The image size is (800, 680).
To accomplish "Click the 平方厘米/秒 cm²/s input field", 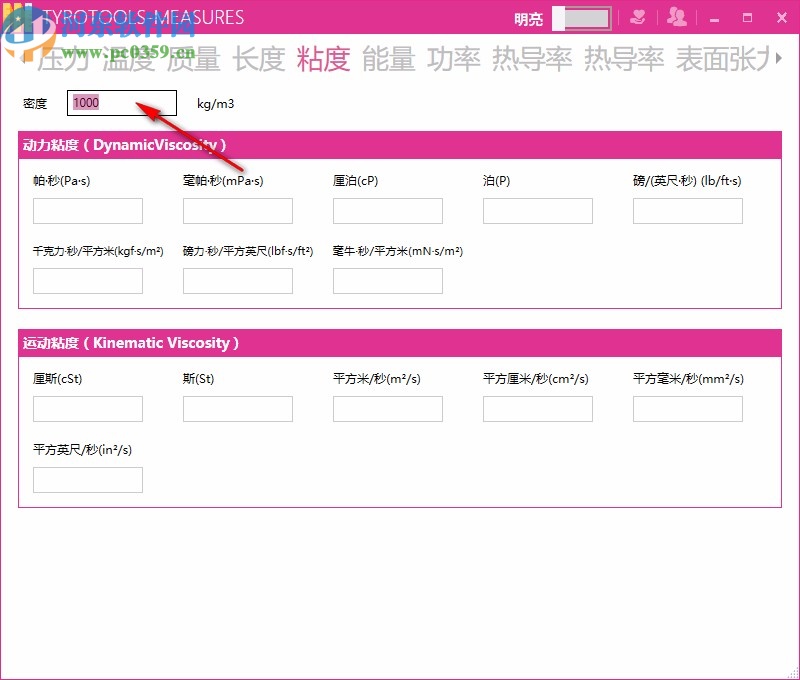I will click(538, 409).
